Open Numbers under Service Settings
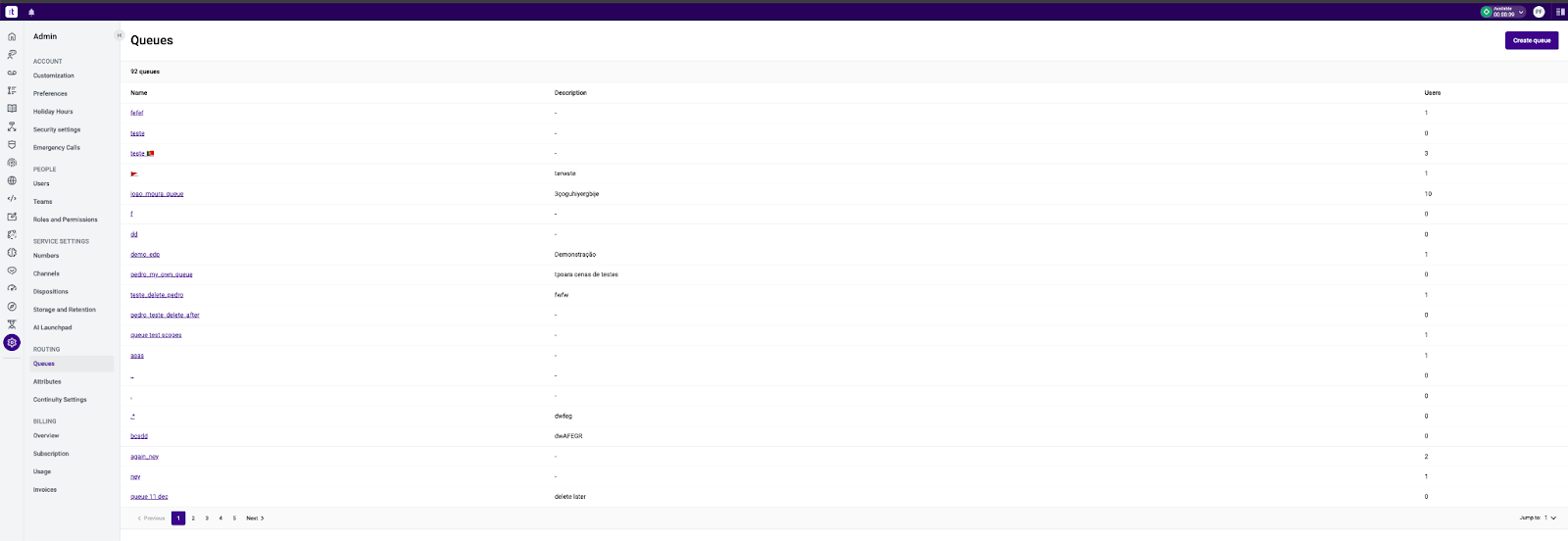Image resolution: width=1568 pixels, height=541 pixels. 46,256
